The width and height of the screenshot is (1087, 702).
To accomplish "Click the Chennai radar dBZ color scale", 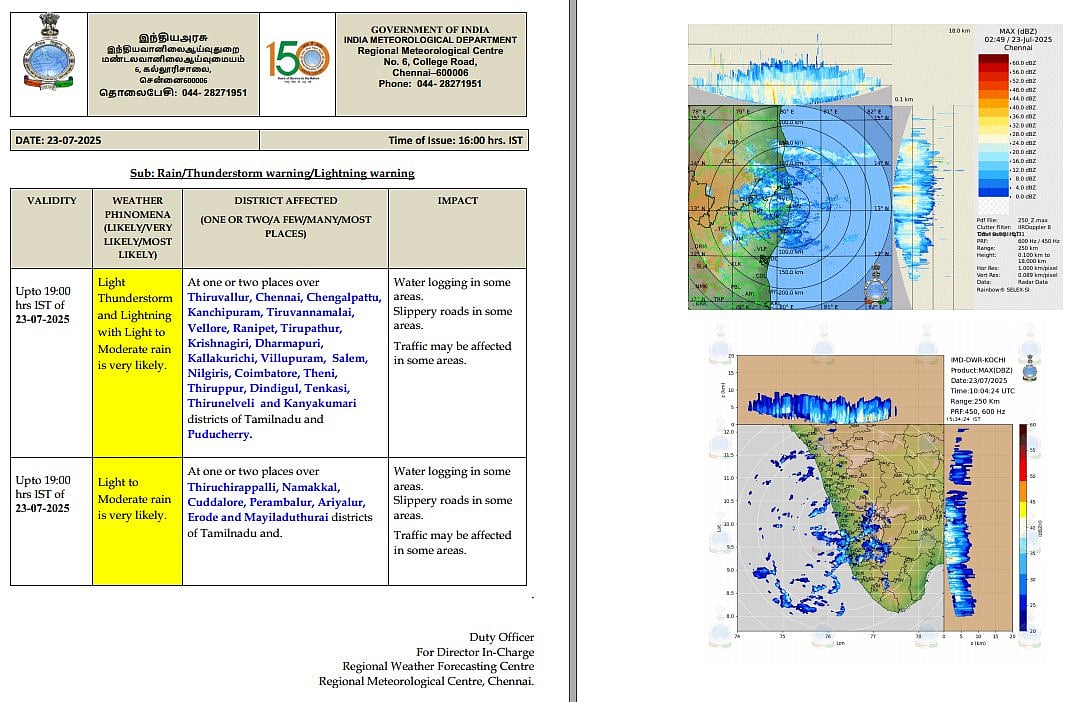I will click(x=993, y=128).
